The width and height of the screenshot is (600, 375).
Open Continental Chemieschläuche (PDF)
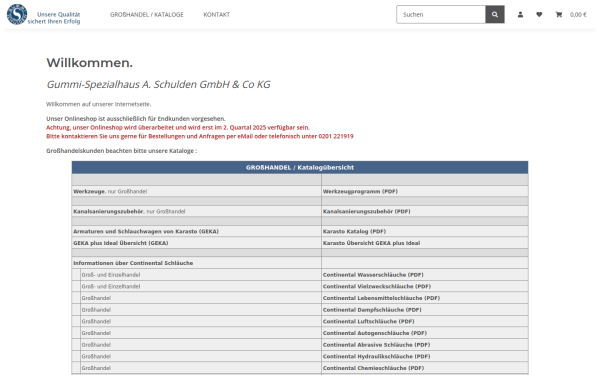pyautogui.click(x=373, y=368)
